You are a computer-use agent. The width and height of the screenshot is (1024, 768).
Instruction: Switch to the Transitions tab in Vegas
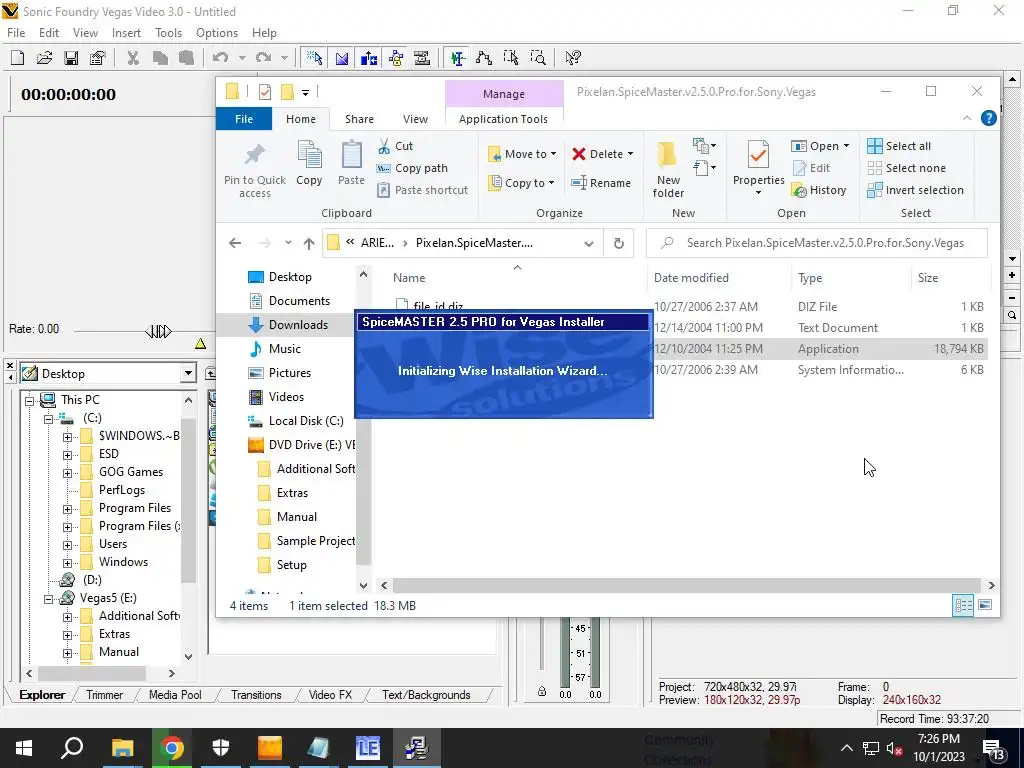point(256,695)
